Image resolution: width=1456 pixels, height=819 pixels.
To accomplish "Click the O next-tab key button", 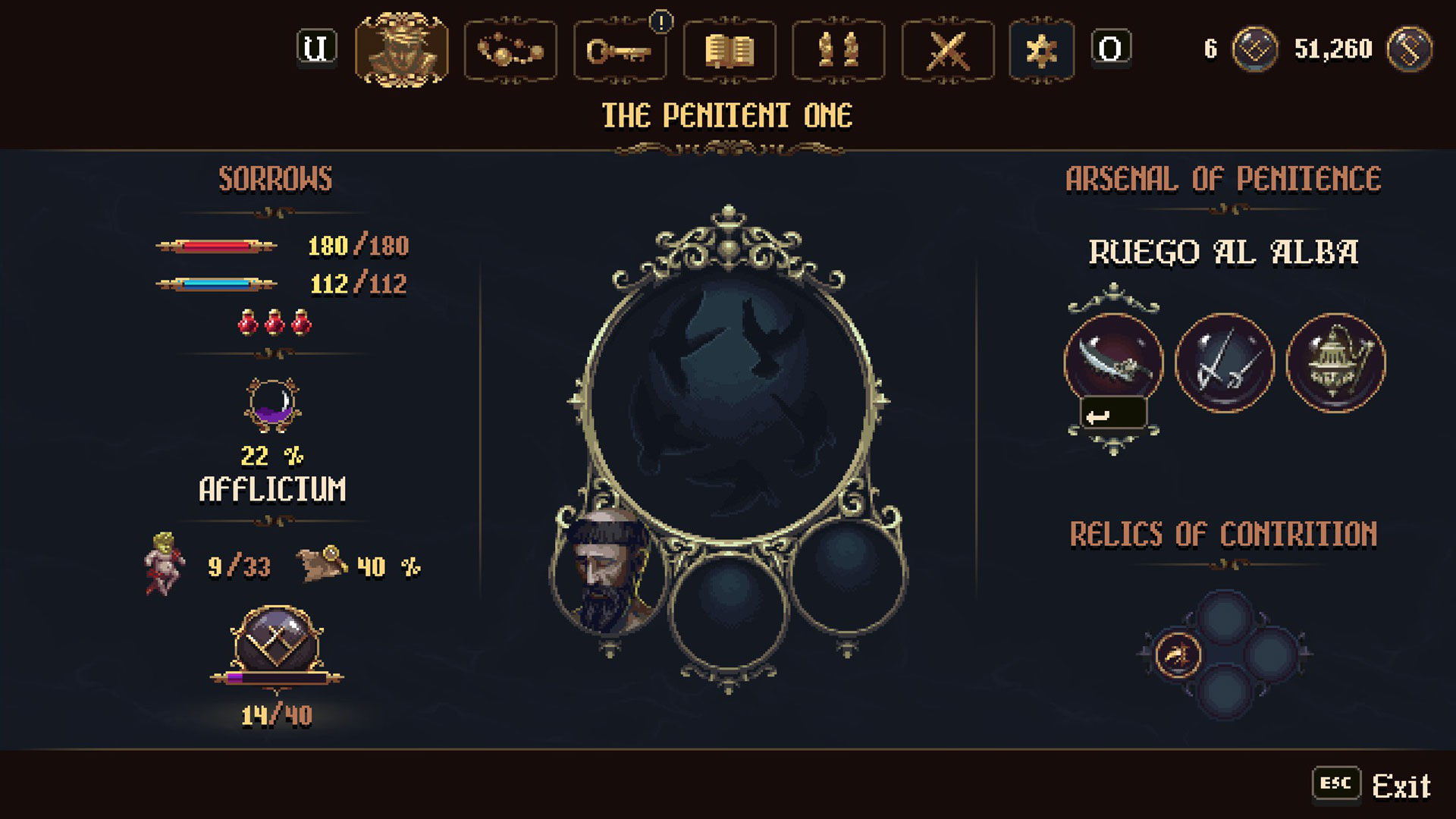I will coord(1111,49).
